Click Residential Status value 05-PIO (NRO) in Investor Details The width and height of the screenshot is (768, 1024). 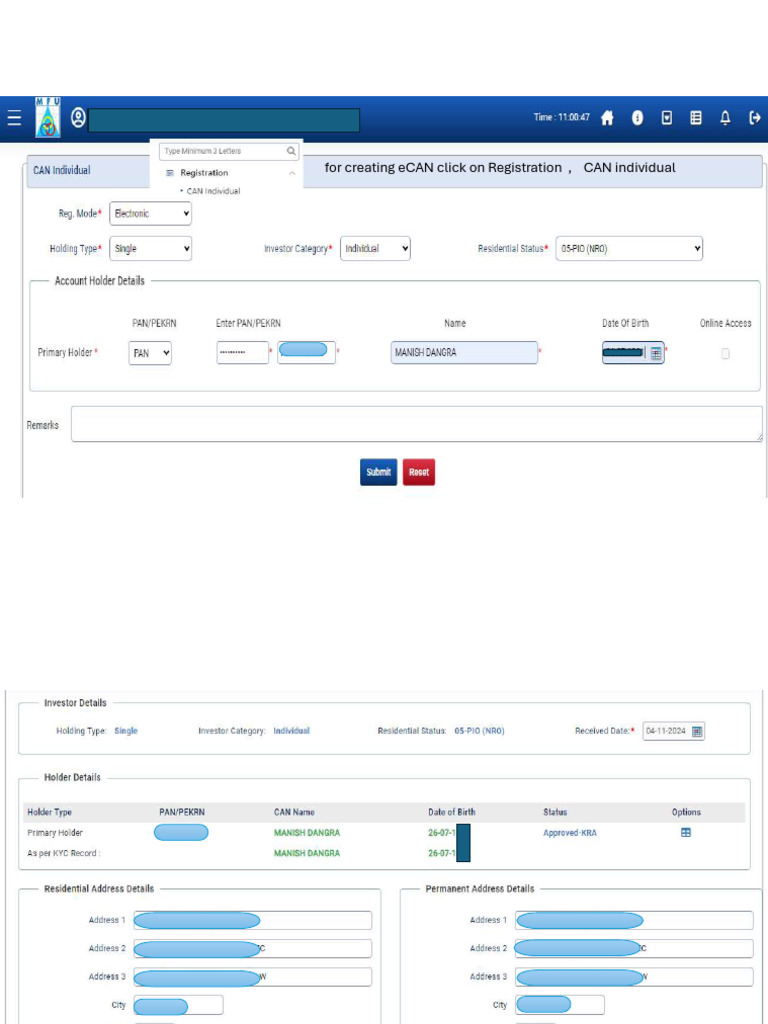[479, 731]
